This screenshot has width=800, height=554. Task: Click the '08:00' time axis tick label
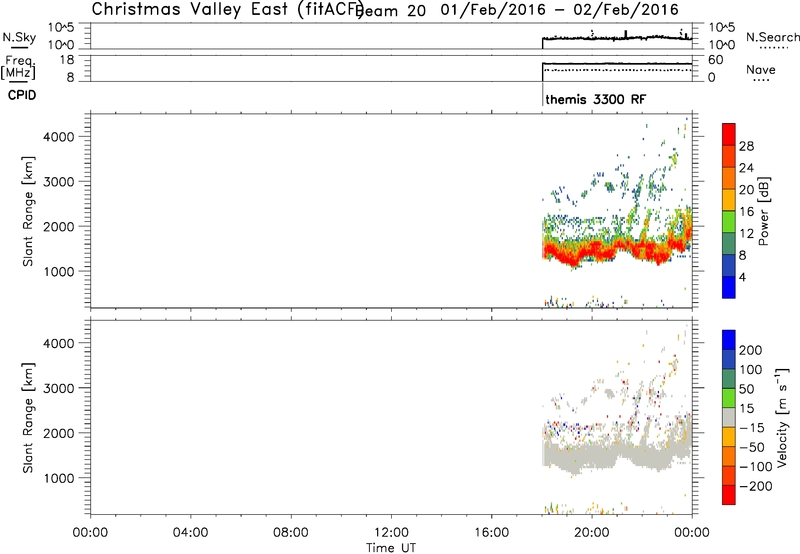[x=291, y=532]
